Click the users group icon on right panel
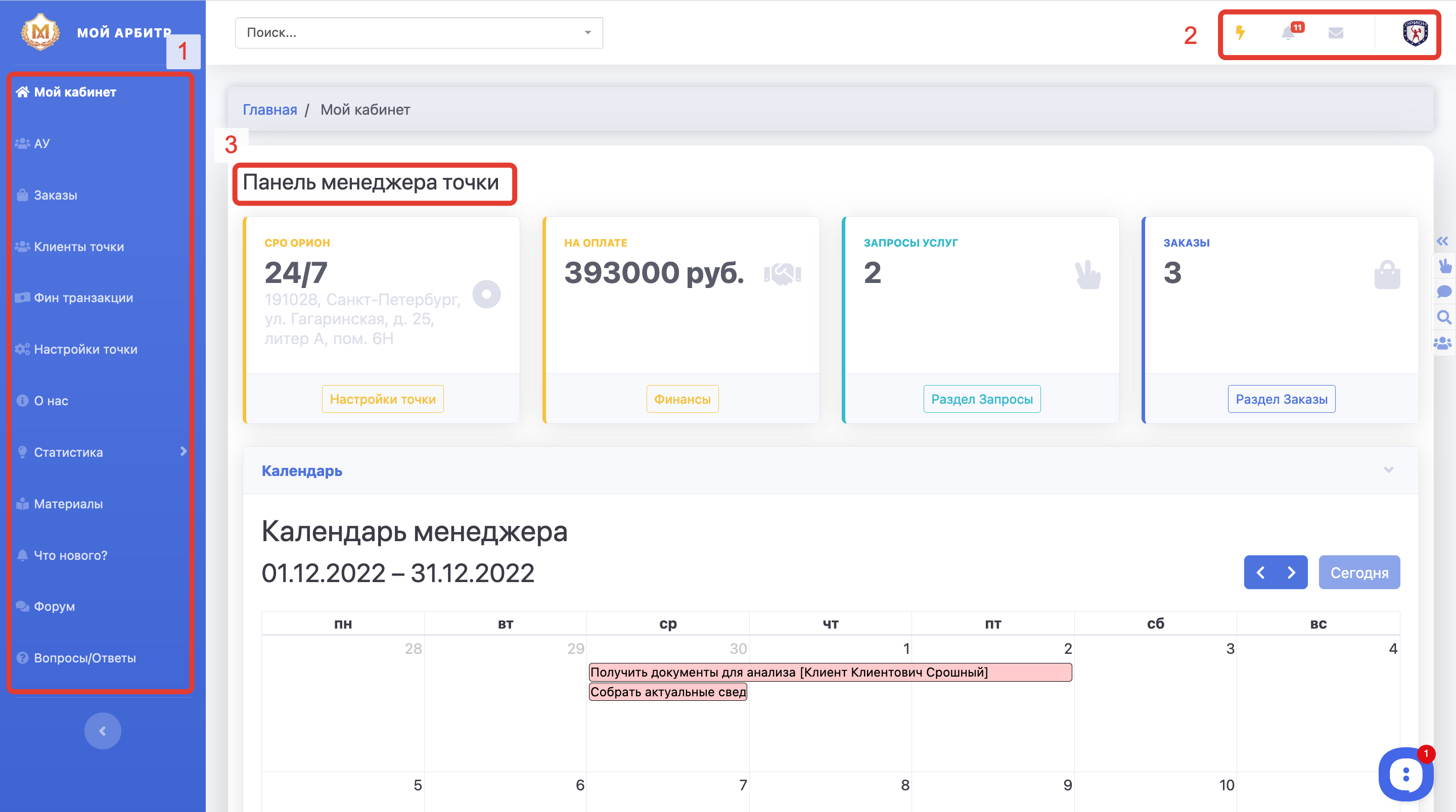1456x812 pixels. pos(1443,343)
